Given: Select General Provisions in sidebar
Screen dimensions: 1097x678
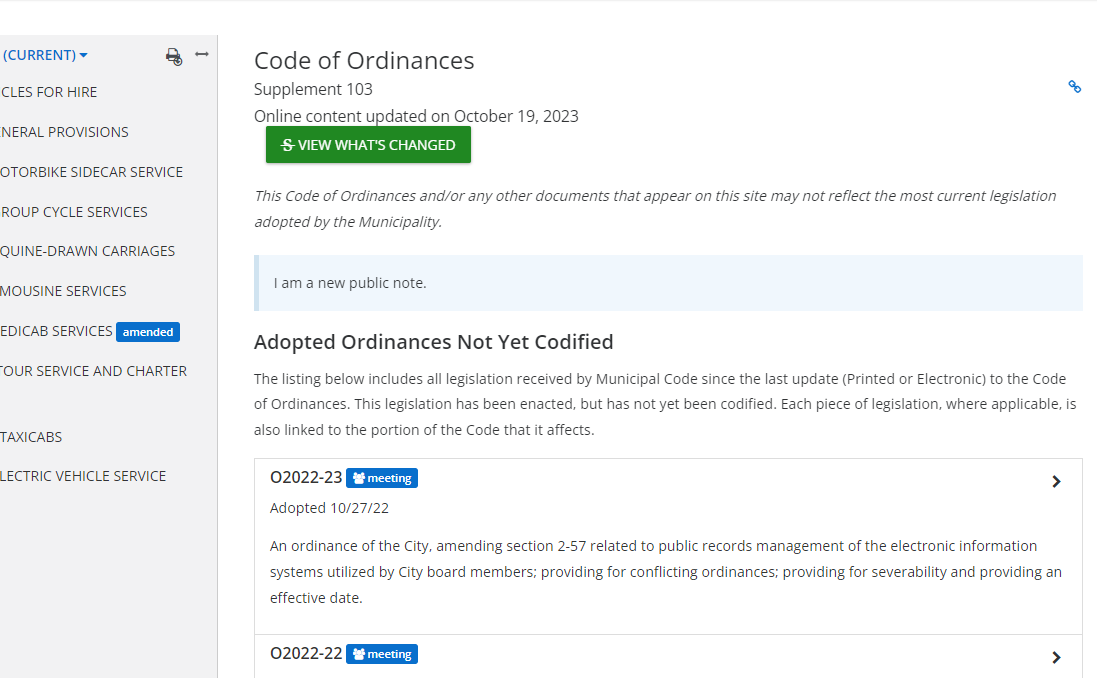Looking at the screenshot, I should click(x=64, y=132).
